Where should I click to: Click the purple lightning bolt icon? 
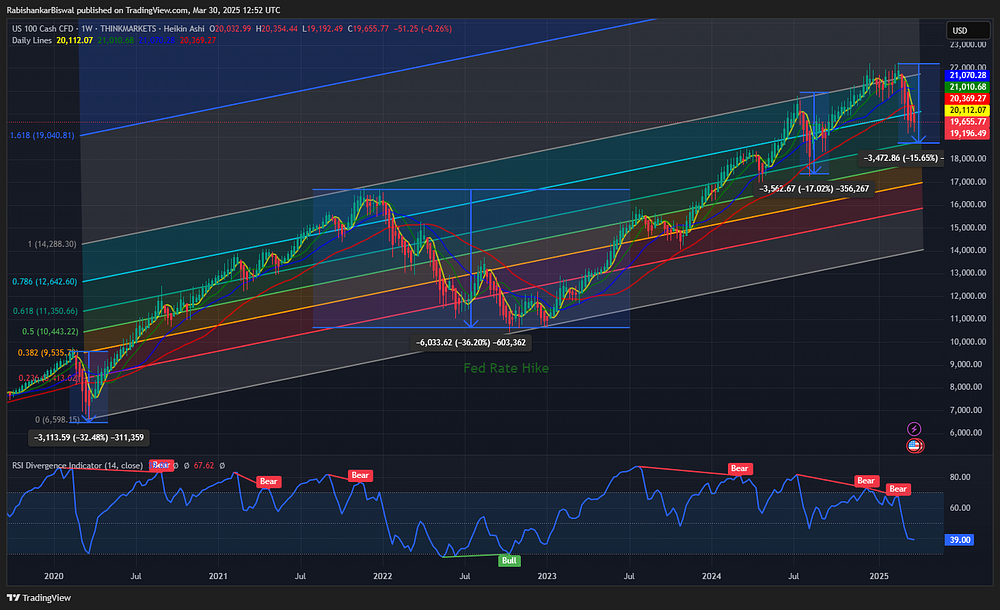coord(913,428)
